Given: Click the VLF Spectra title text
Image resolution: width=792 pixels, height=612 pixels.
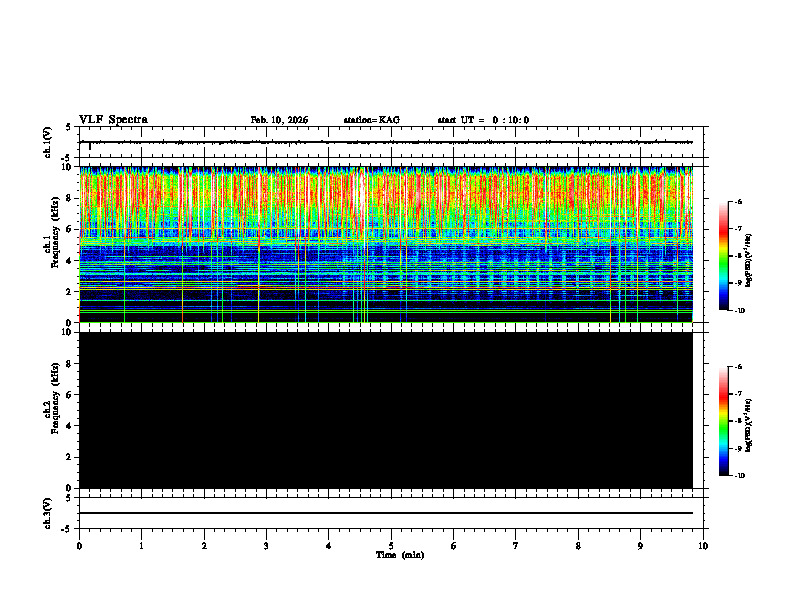Looking at the screenshot, I should 113,120.
